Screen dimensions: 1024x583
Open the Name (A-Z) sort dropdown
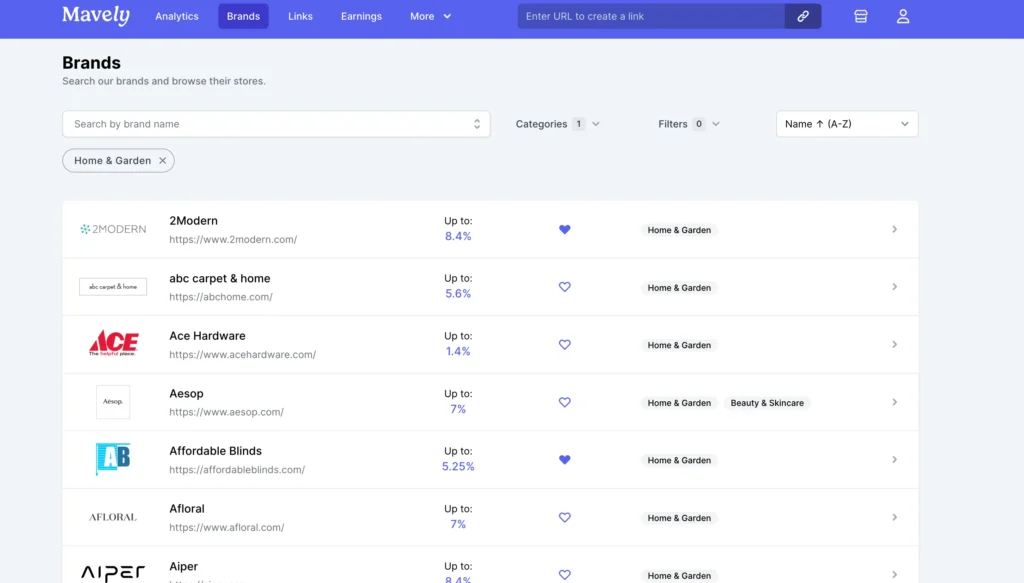[x=847, y=124]
